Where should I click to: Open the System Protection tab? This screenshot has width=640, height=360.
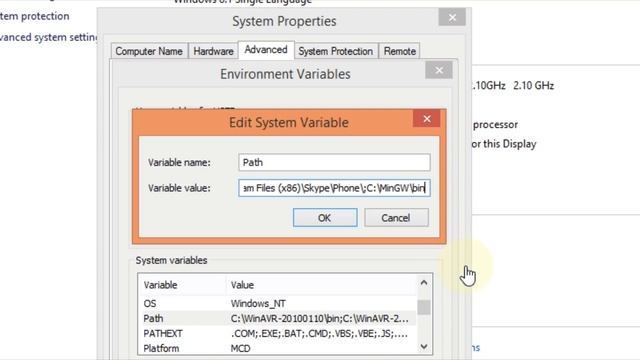click(336, 51)
